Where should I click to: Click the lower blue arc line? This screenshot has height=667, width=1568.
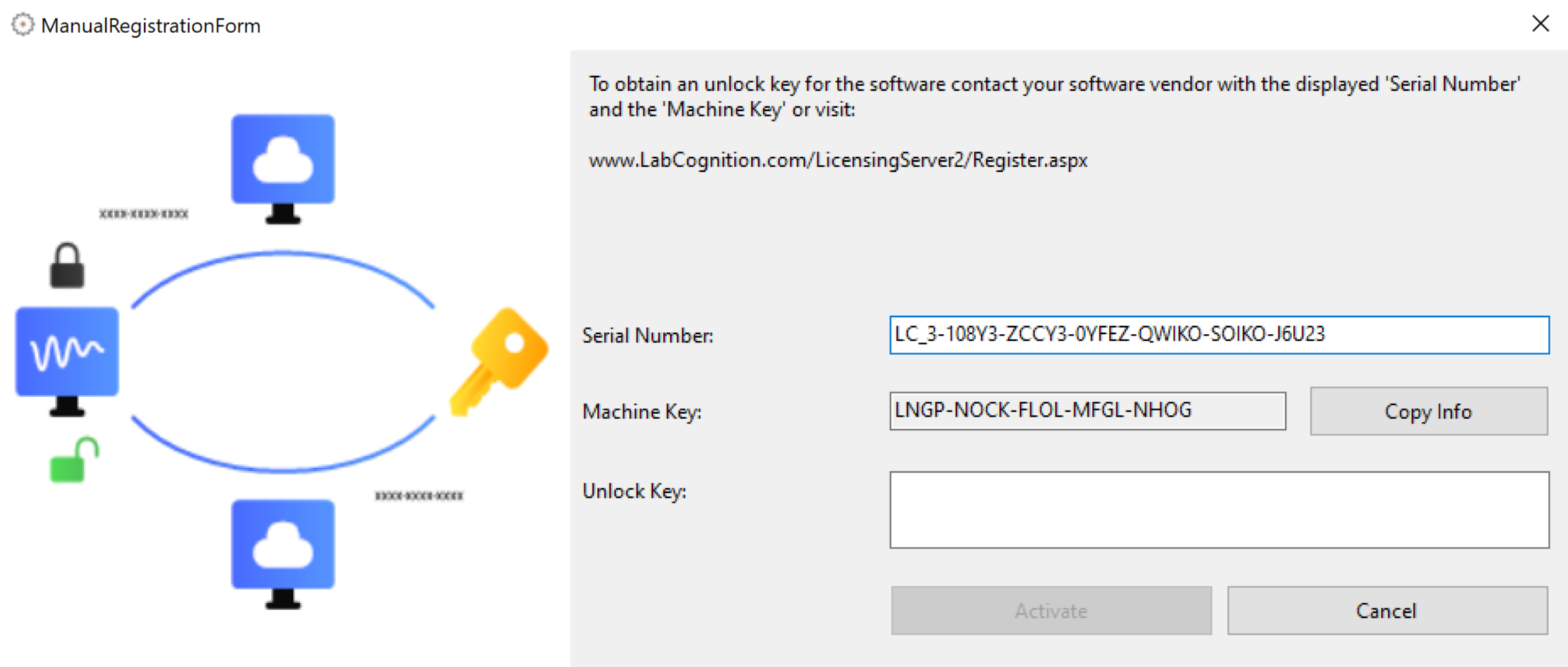tap(283, 469)
